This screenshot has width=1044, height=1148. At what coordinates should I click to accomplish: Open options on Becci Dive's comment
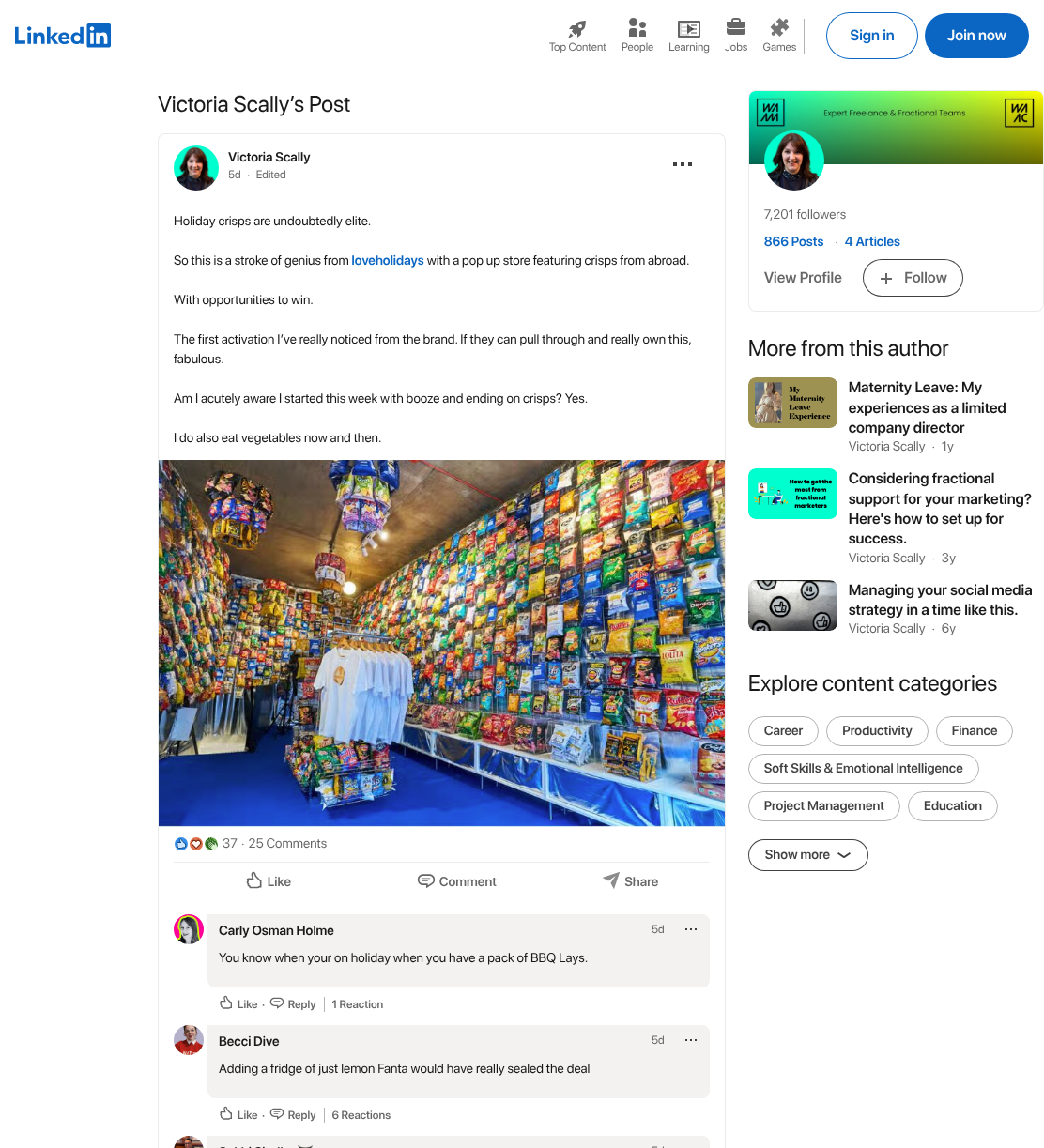pyautogui.click(x=691, y=1040)
